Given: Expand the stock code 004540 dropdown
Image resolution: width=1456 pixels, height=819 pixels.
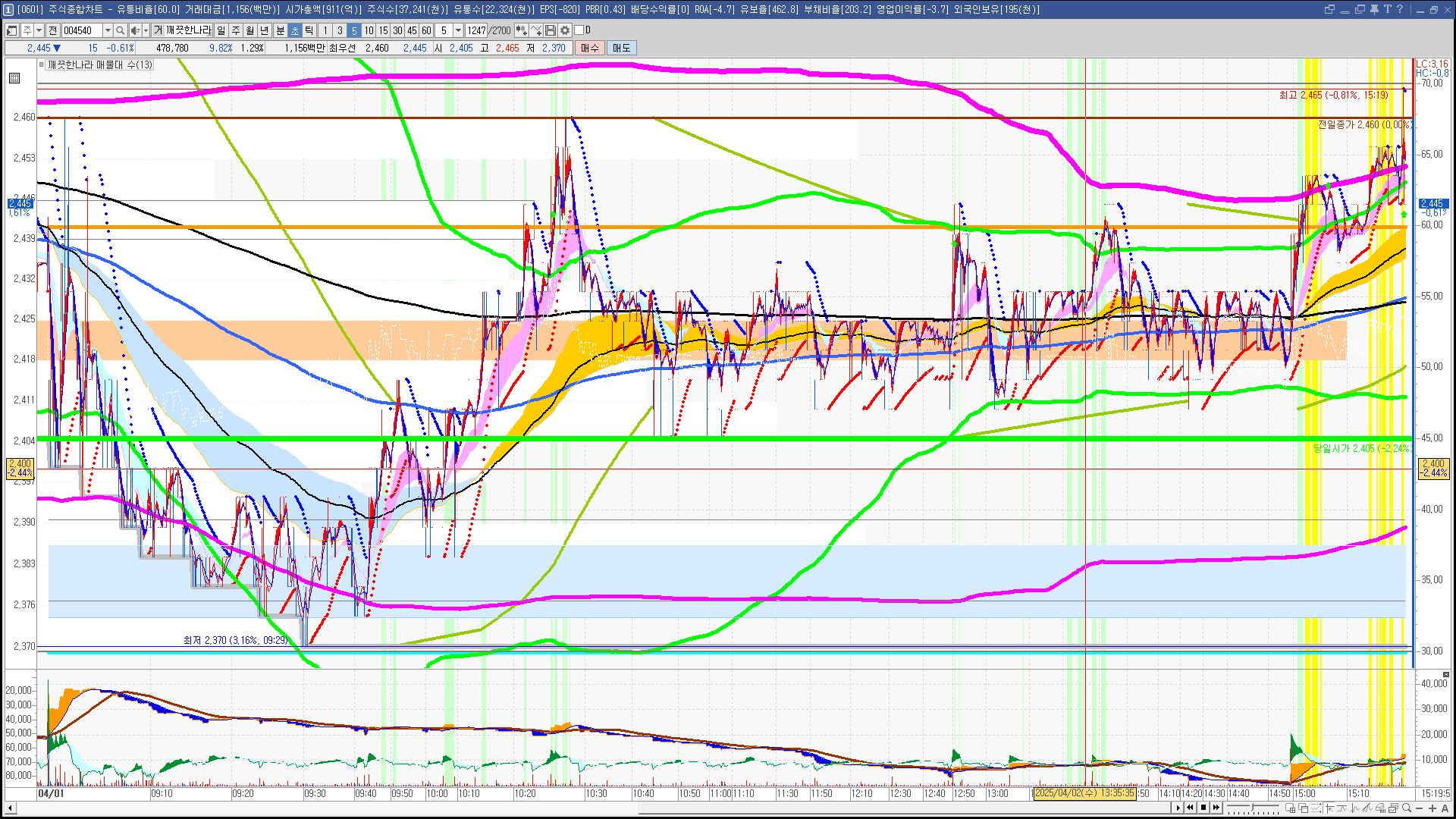Looking at the screenshot, I should (108, 30).
